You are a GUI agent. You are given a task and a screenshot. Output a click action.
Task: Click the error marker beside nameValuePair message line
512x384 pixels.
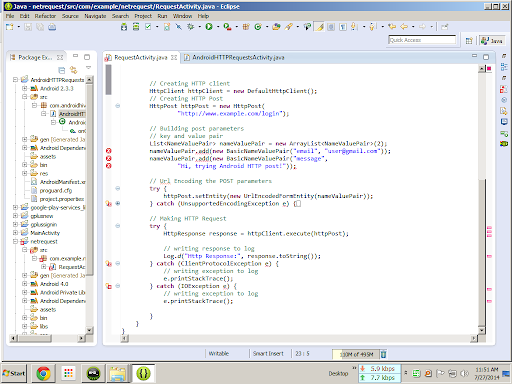tap(109, 159)
